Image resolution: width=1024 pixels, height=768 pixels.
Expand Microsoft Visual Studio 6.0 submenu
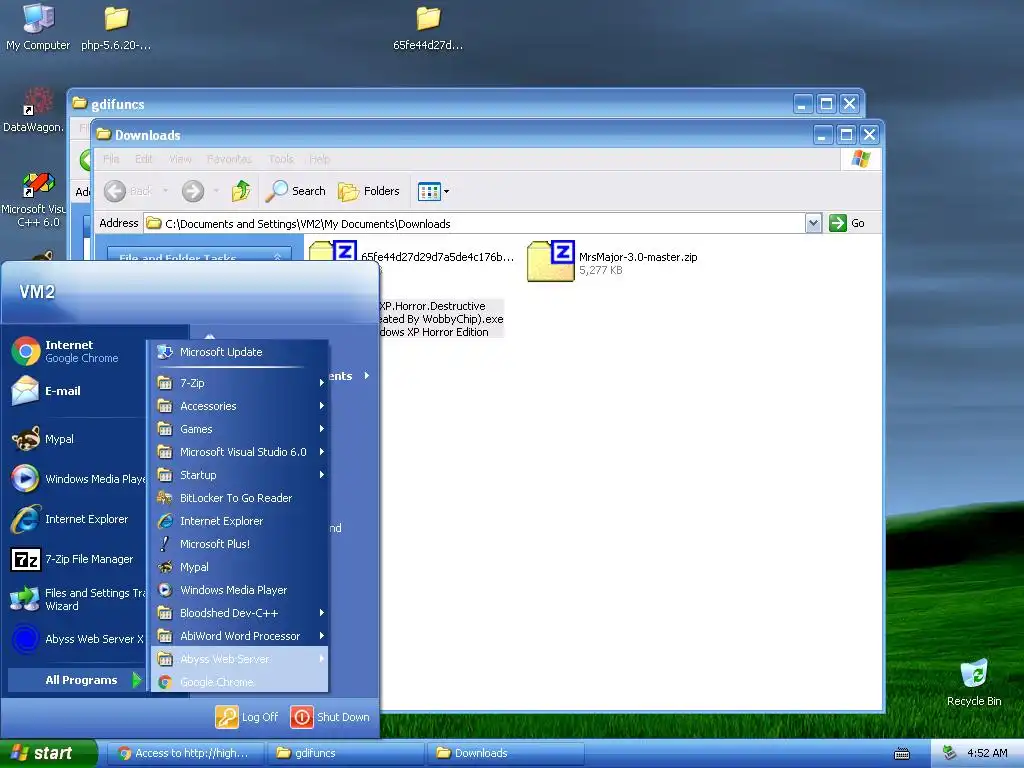click(240, 452)
